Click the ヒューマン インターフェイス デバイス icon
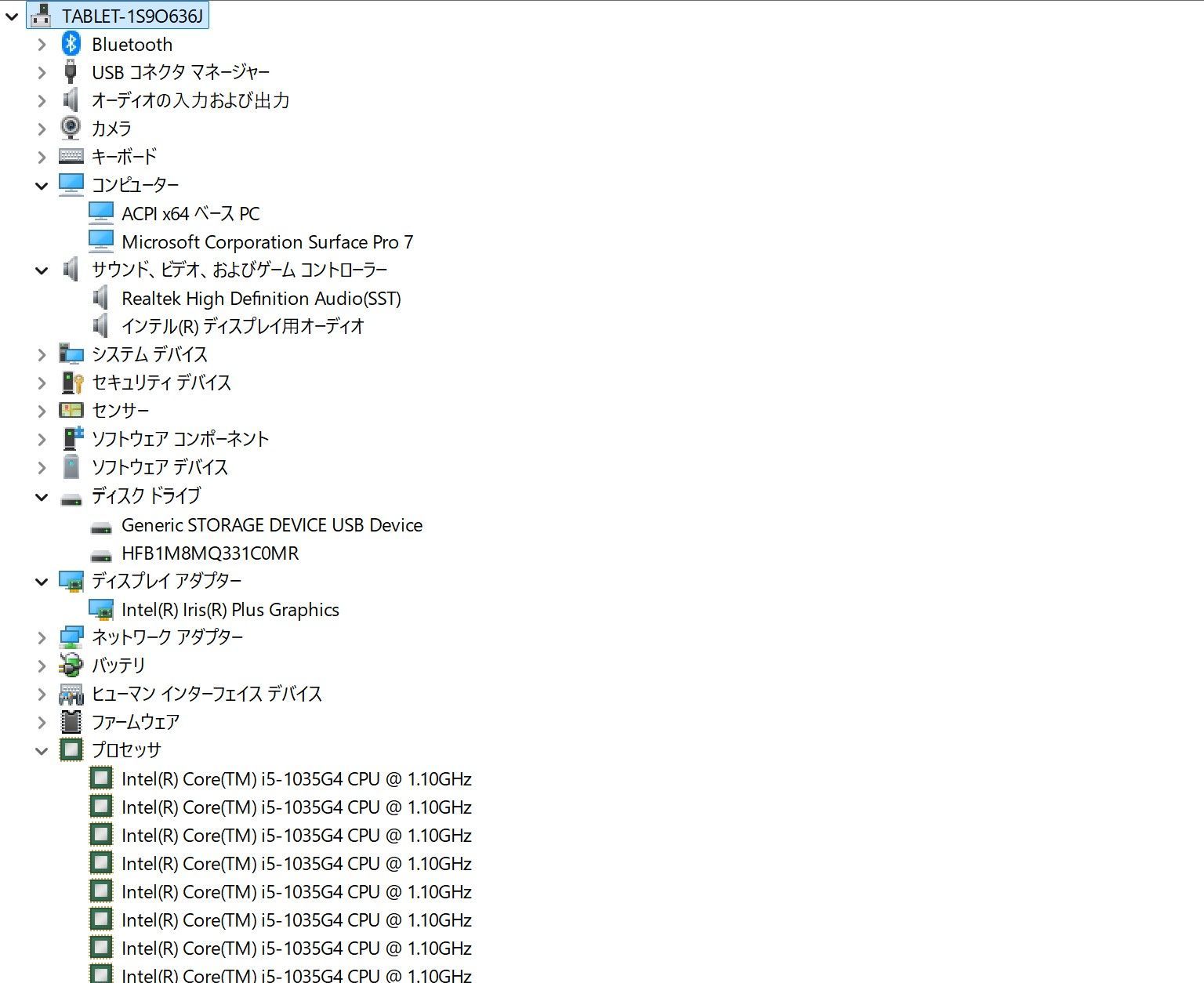Screen dimensions: 1204x983 [x=71, y=694]
